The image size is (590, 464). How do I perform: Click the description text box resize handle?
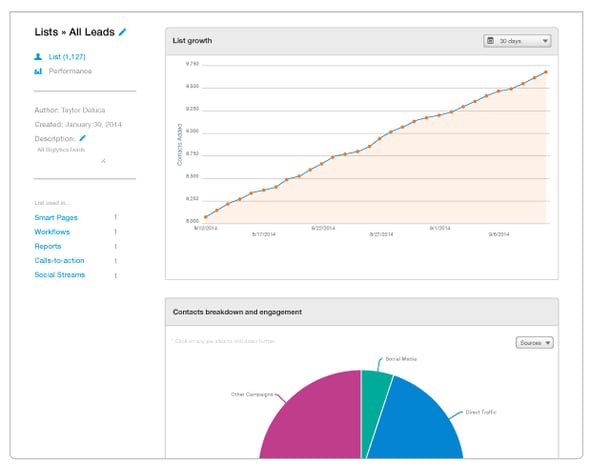click(x=103, y=161)
